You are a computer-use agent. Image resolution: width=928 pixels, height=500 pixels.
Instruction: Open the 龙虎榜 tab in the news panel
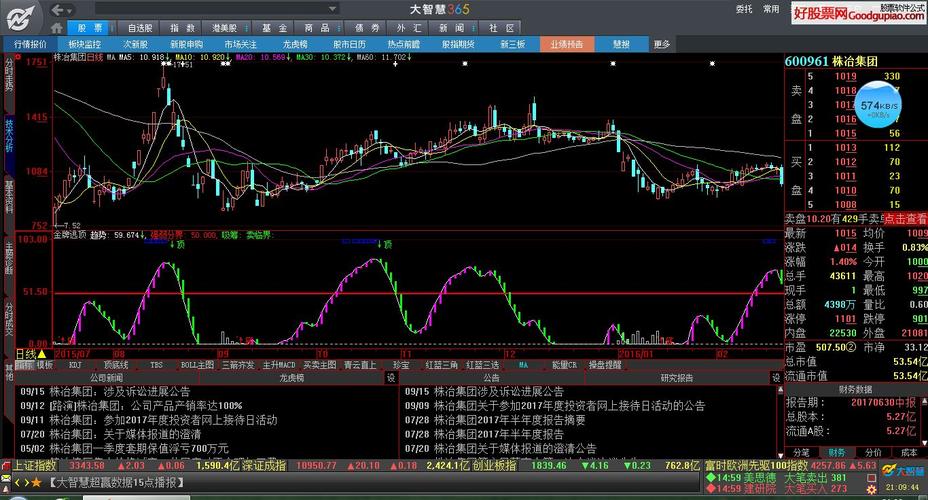(x=291, y=378)
